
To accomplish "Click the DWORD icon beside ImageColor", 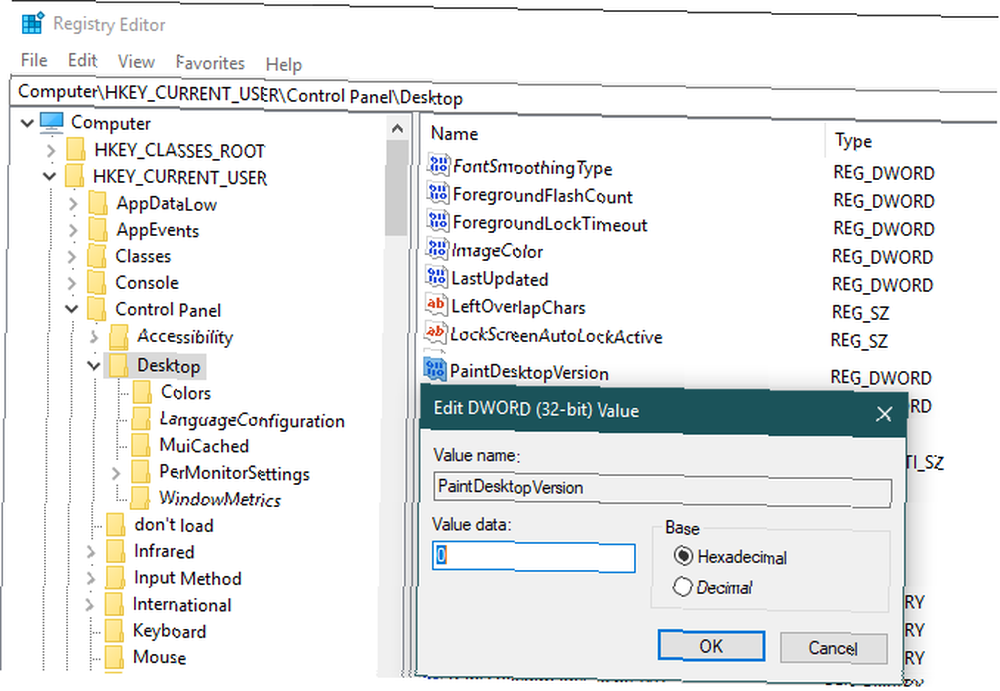I will pyautogui.click(x=438, y=249).
